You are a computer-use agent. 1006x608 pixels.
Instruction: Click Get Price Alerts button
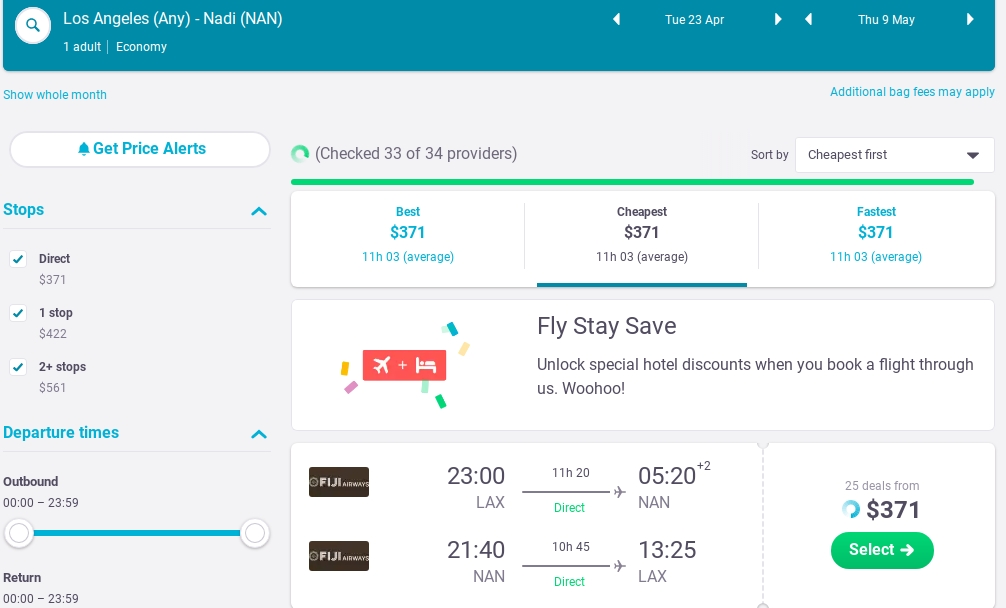point(140,149)
